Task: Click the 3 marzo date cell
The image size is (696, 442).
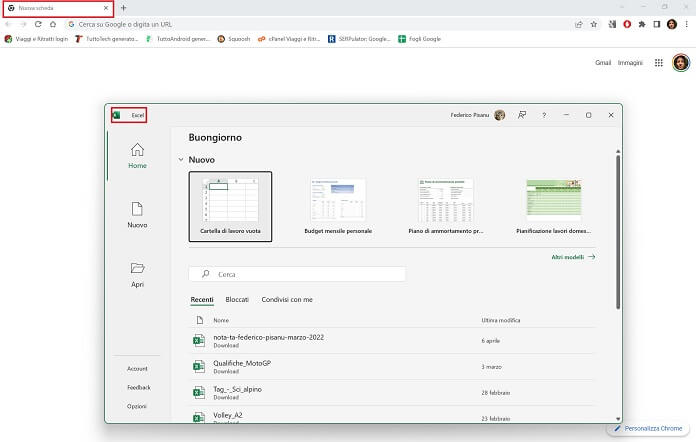Action: coord(491,367)
